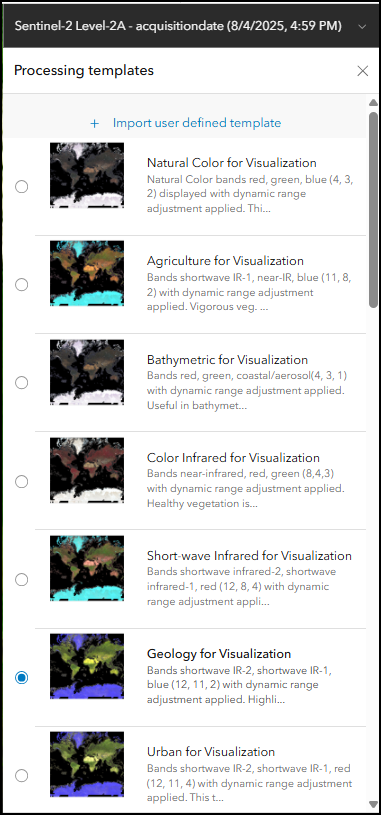The height and width of the screenshot is (815, 381).
Task: Click the 'Urban for Visualization' title
Action: point(211,752)
